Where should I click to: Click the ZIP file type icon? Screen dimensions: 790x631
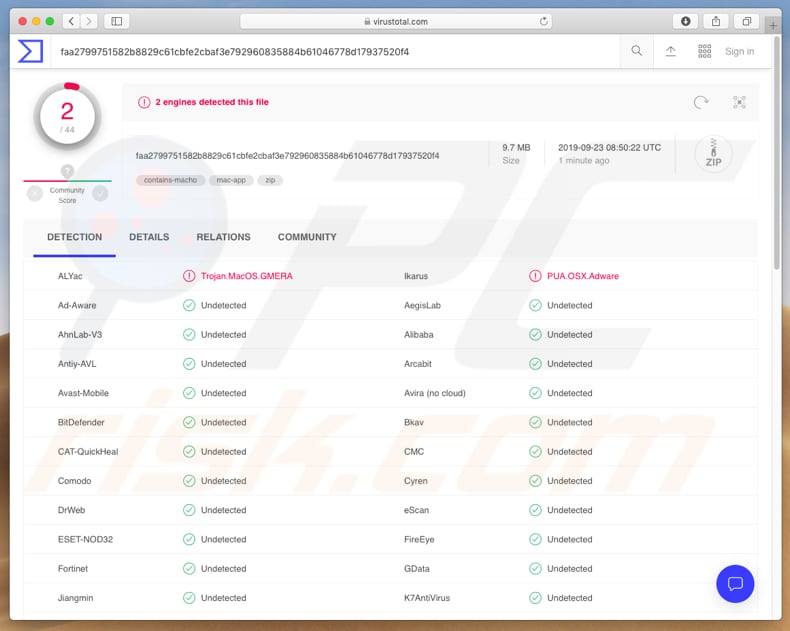coord(713,153)
